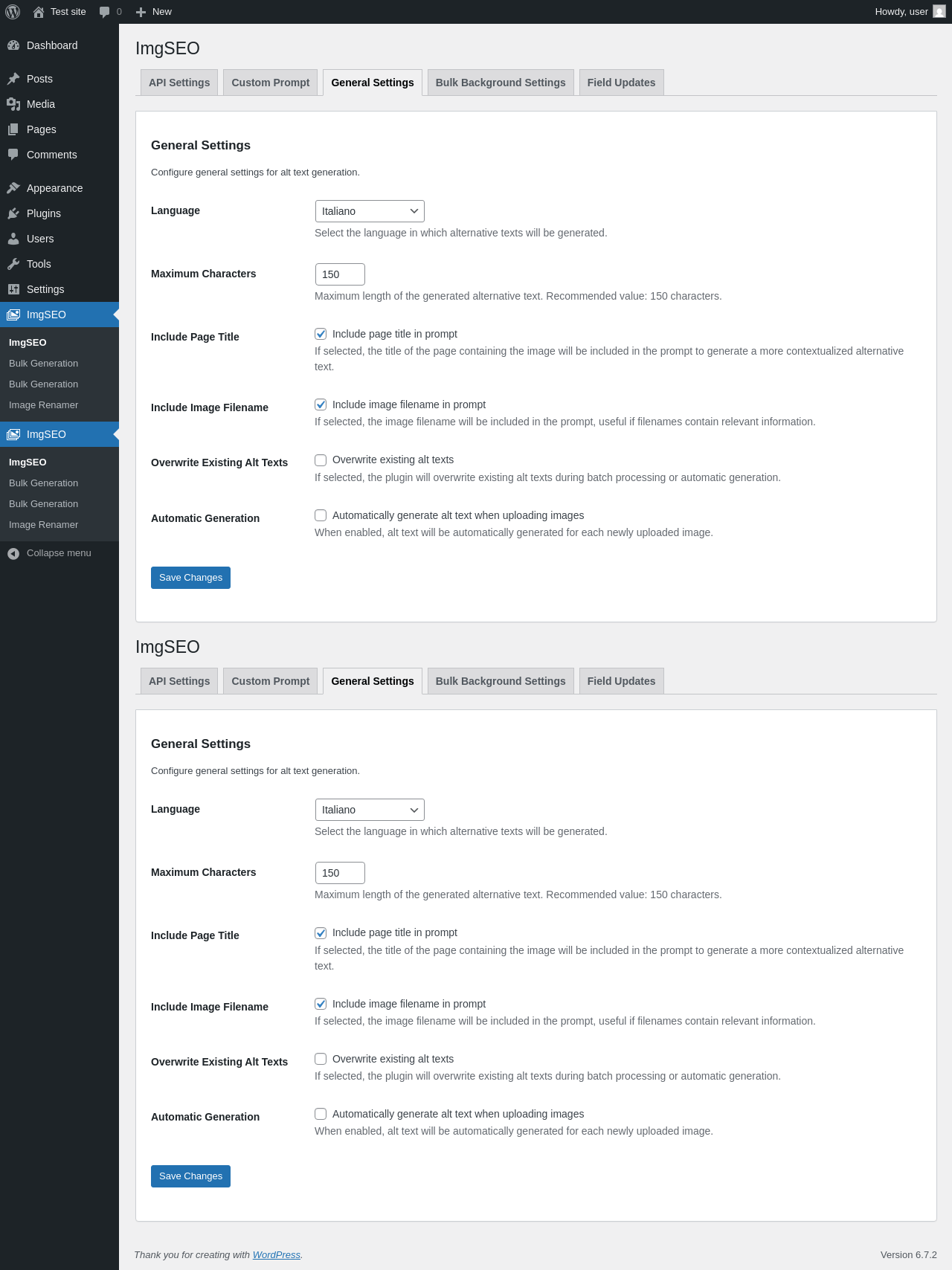The image size is (952, 1270).
Task: Open the Dashboard menu item
Action: click(59, 45)
